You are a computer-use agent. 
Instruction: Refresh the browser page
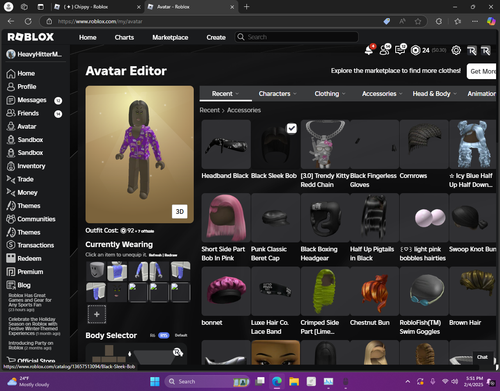(28, 21)
